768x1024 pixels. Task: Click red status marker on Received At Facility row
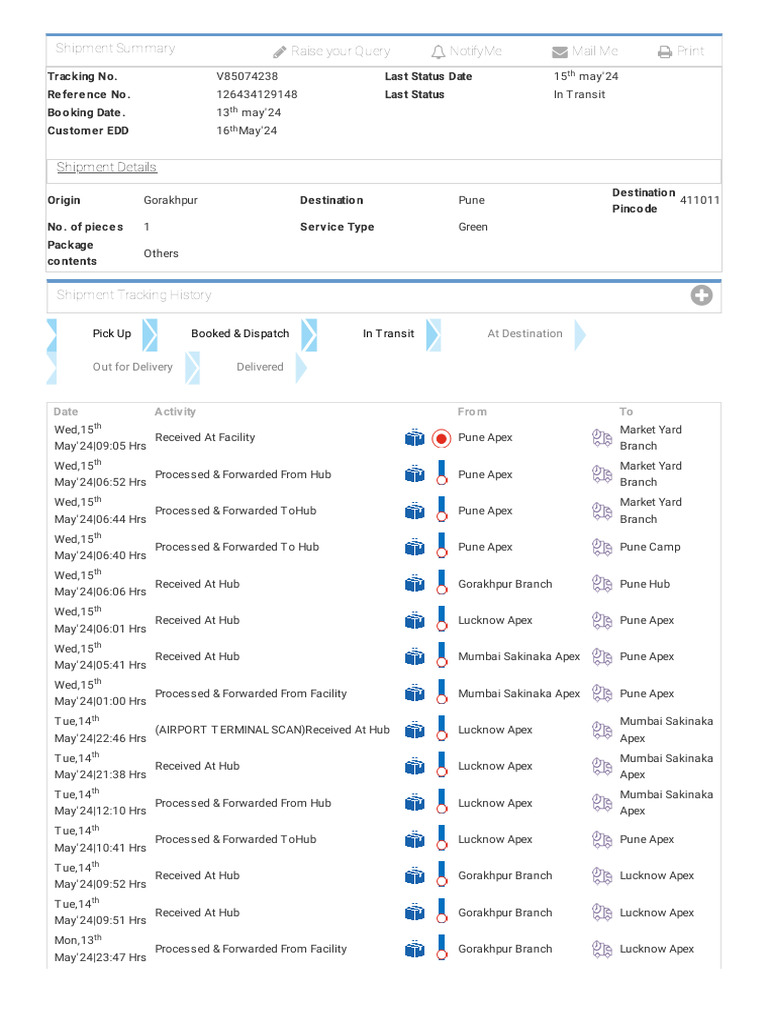[441, 438]
